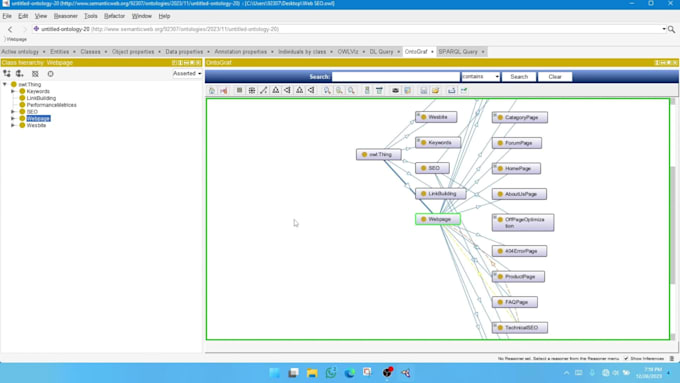Save the current graph with the floppy icon
This screenshot has height=383, width=680.
pyautogui.click(x=424, y=90)
